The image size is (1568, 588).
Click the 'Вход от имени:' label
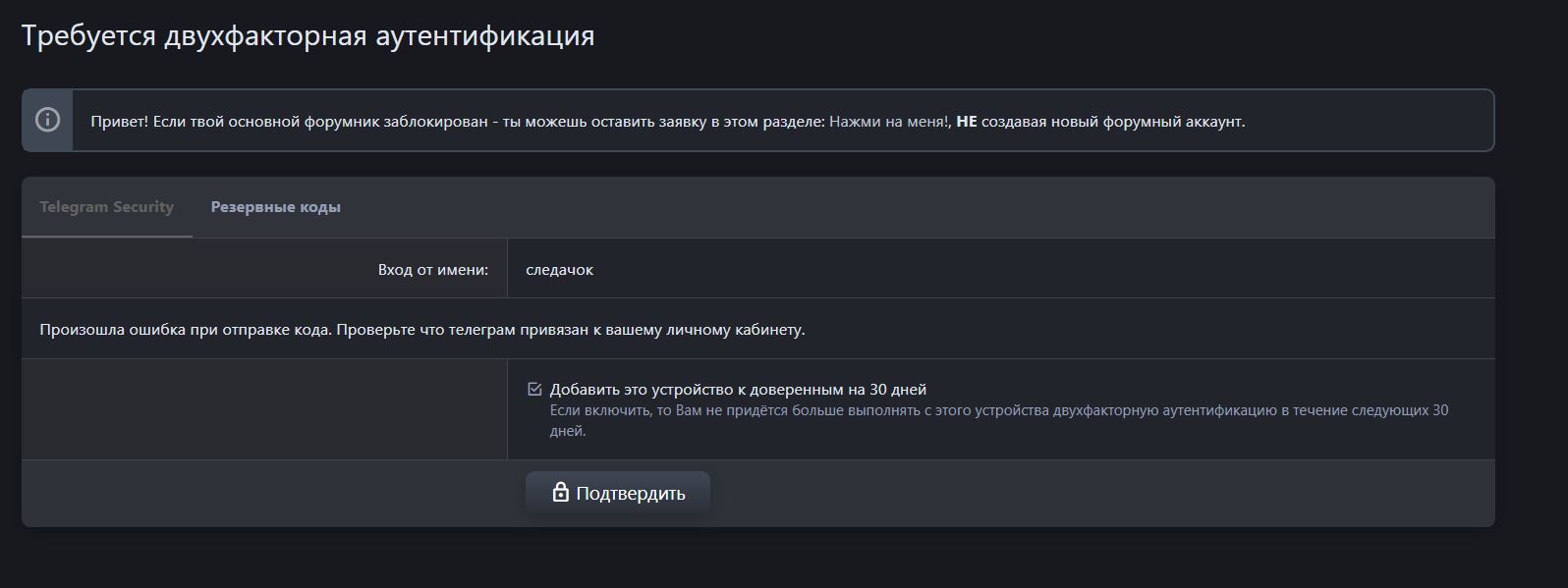[432, 269]
